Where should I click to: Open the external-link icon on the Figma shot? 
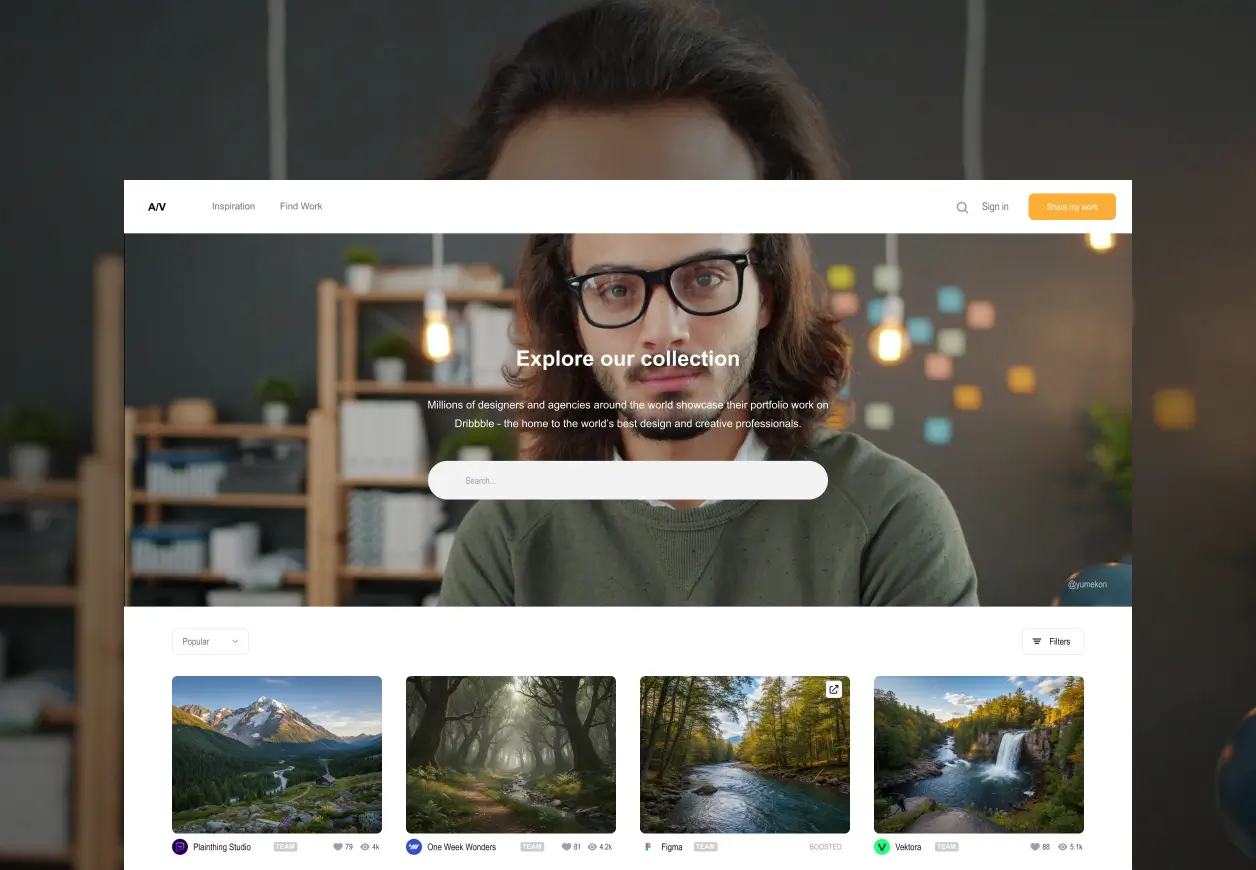[x=833, y=689]
